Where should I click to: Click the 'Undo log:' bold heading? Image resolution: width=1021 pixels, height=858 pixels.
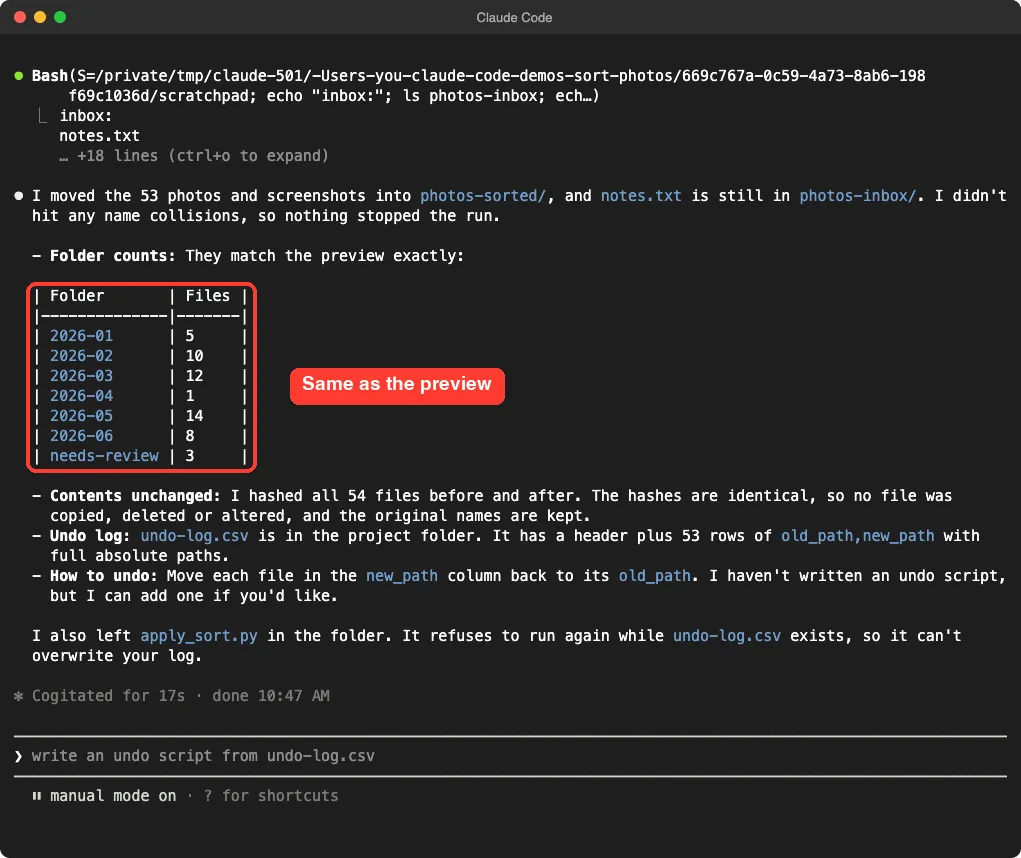click(x=90, y=536)
